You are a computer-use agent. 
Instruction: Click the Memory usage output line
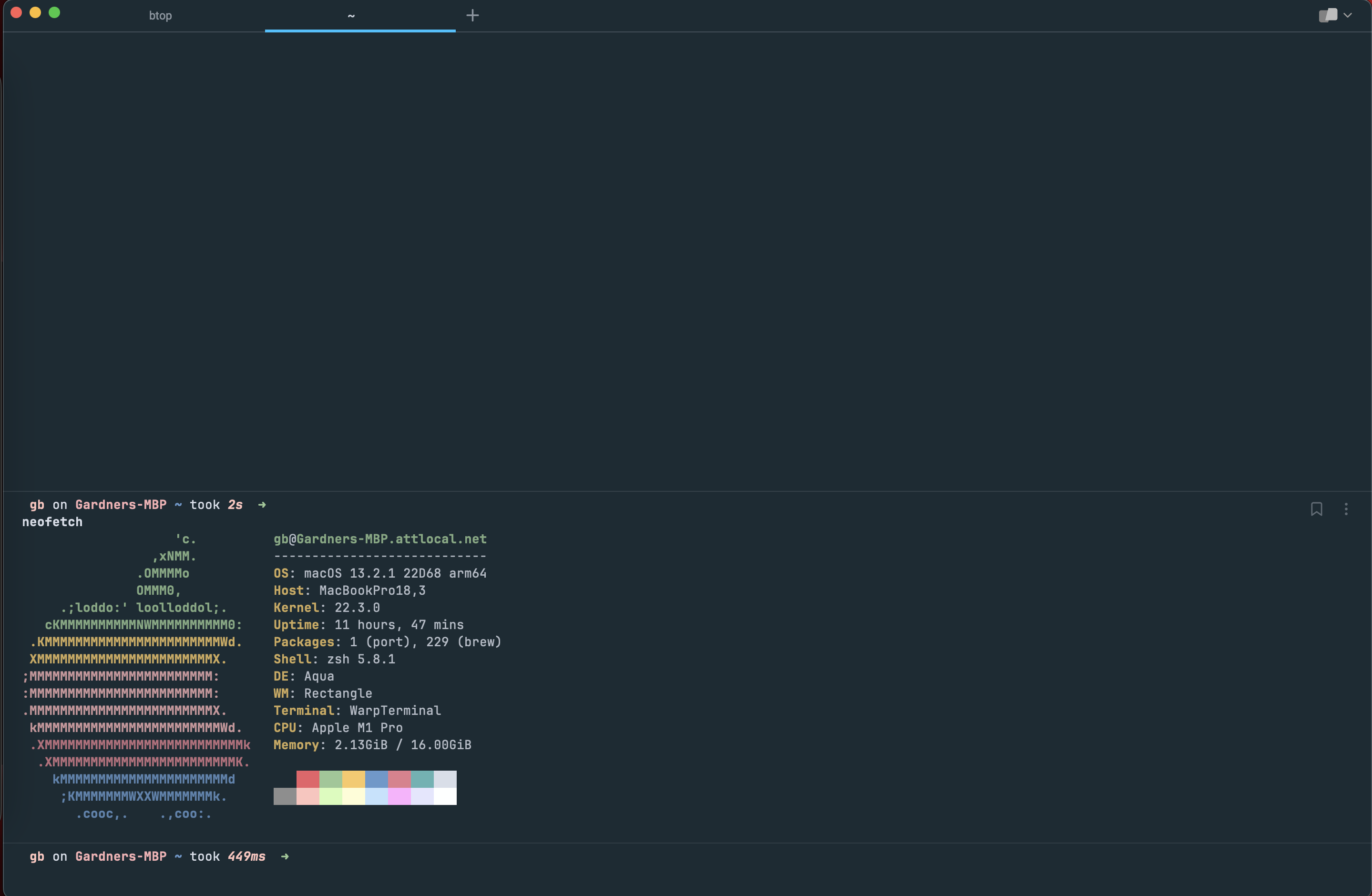(372, 745)
